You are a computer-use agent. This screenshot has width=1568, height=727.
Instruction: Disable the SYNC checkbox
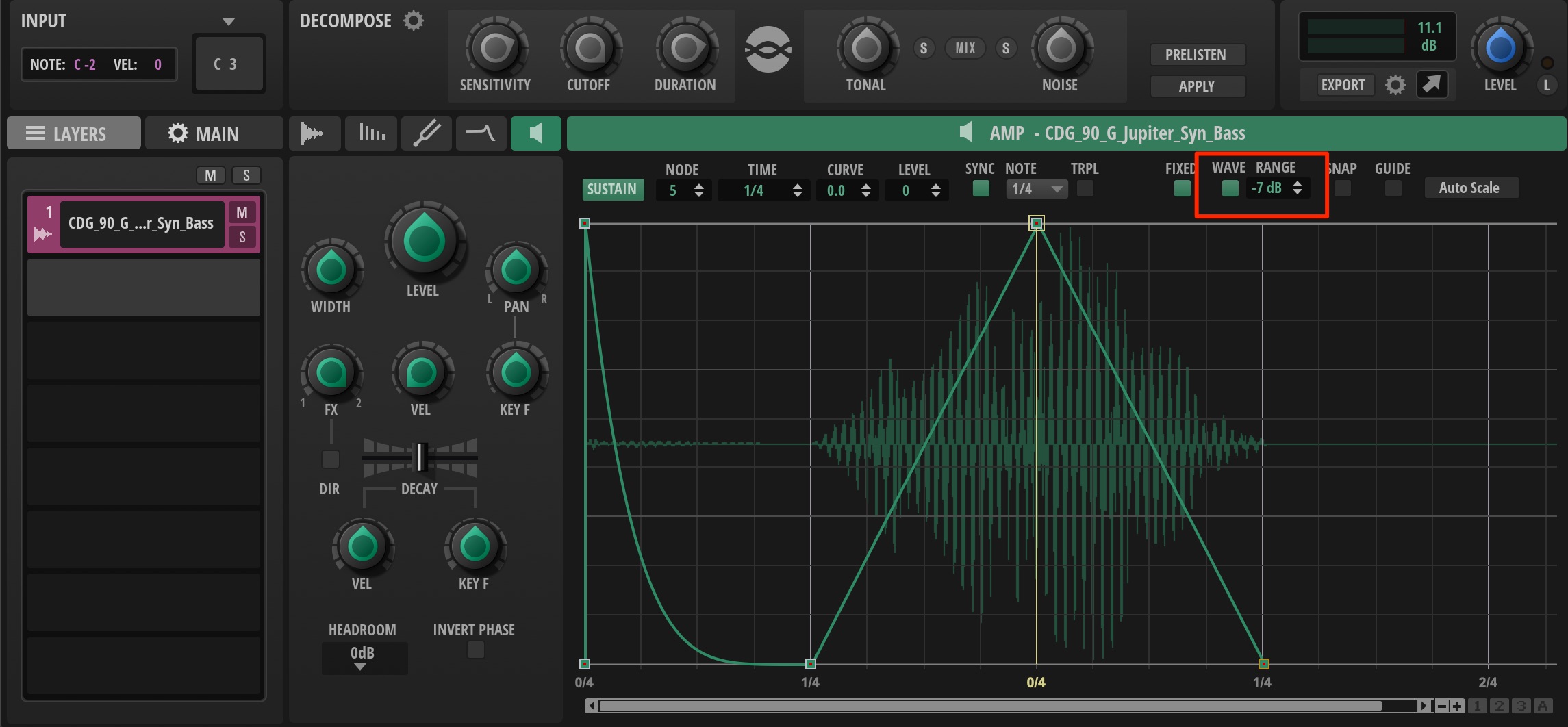(981, 188)
